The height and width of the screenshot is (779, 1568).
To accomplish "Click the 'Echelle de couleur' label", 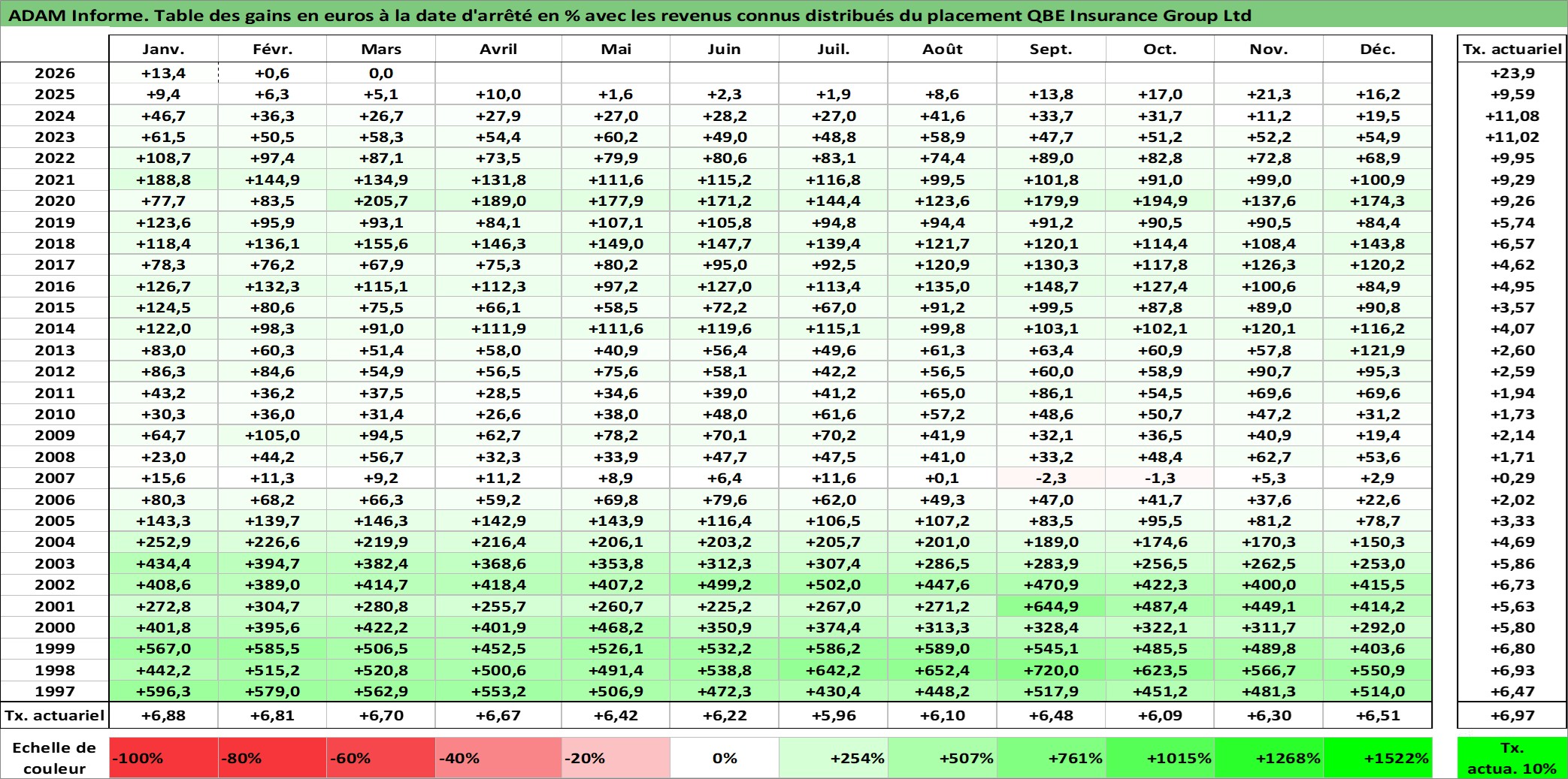I will [x=55, y=758].
